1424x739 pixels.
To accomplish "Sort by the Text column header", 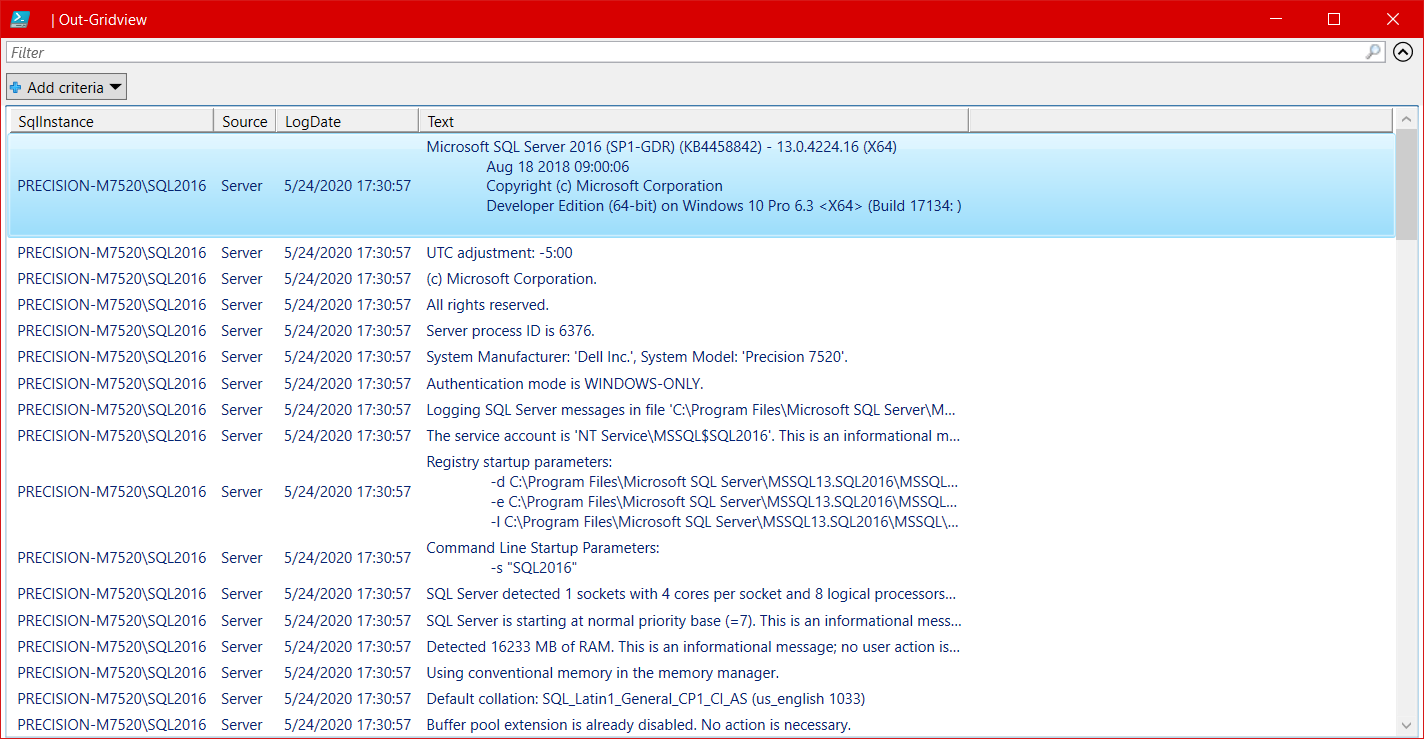I will tap(690, 121).
